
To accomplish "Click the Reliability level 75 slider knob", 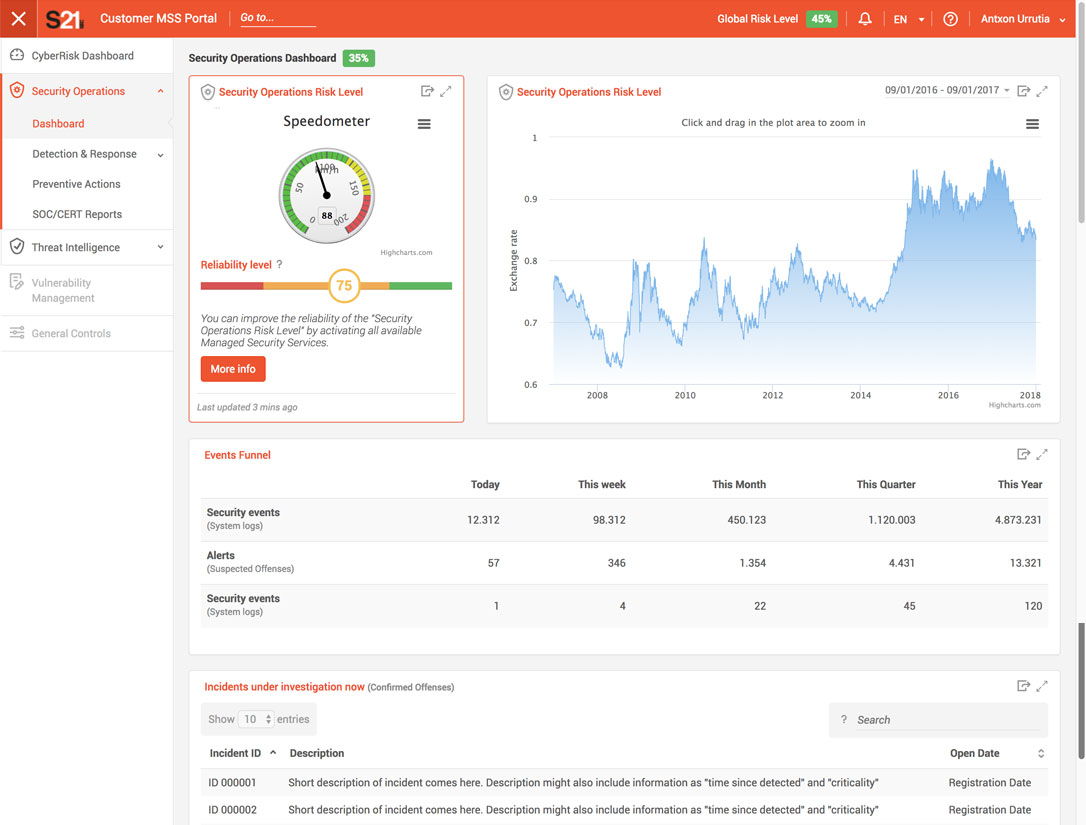I will click(x=344, y=285).
